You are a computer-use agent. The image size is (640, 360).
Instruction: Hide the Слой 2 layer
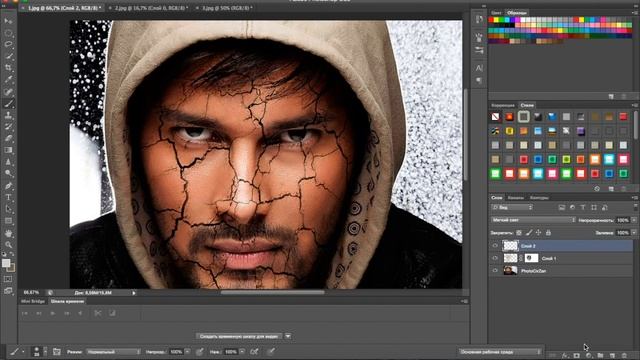pyautogui.click(x=495, y=246)
